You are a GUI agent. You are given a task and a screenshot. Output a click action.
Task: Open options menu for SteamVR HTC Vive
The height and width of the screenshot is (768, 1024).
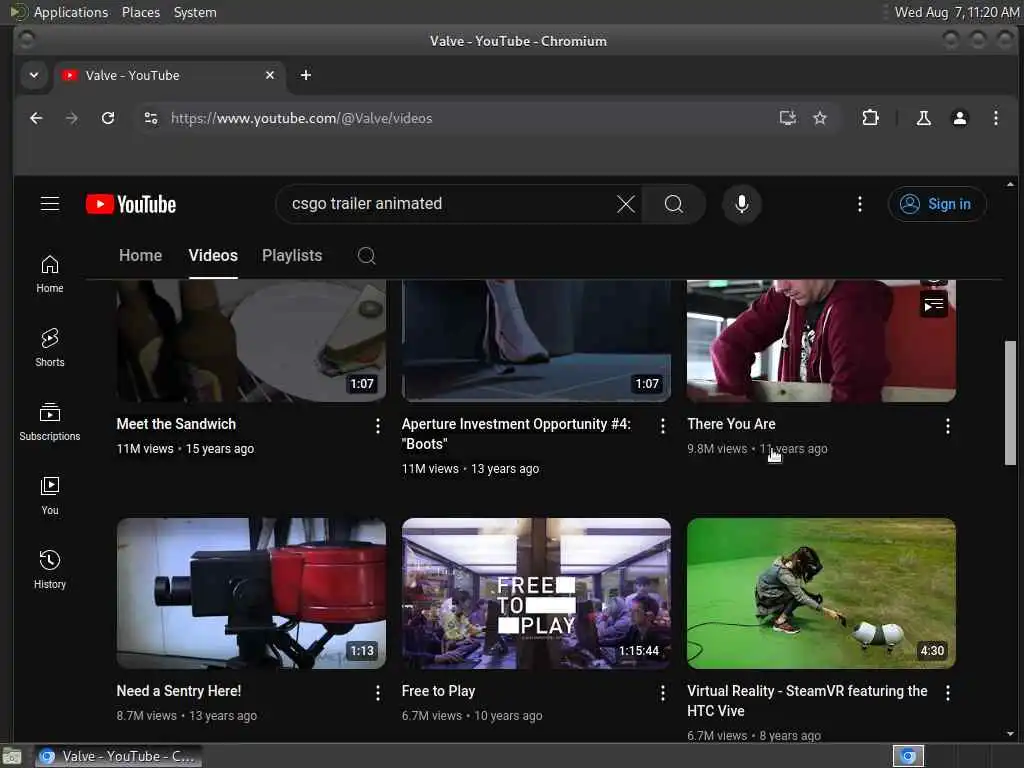(948, 693)
